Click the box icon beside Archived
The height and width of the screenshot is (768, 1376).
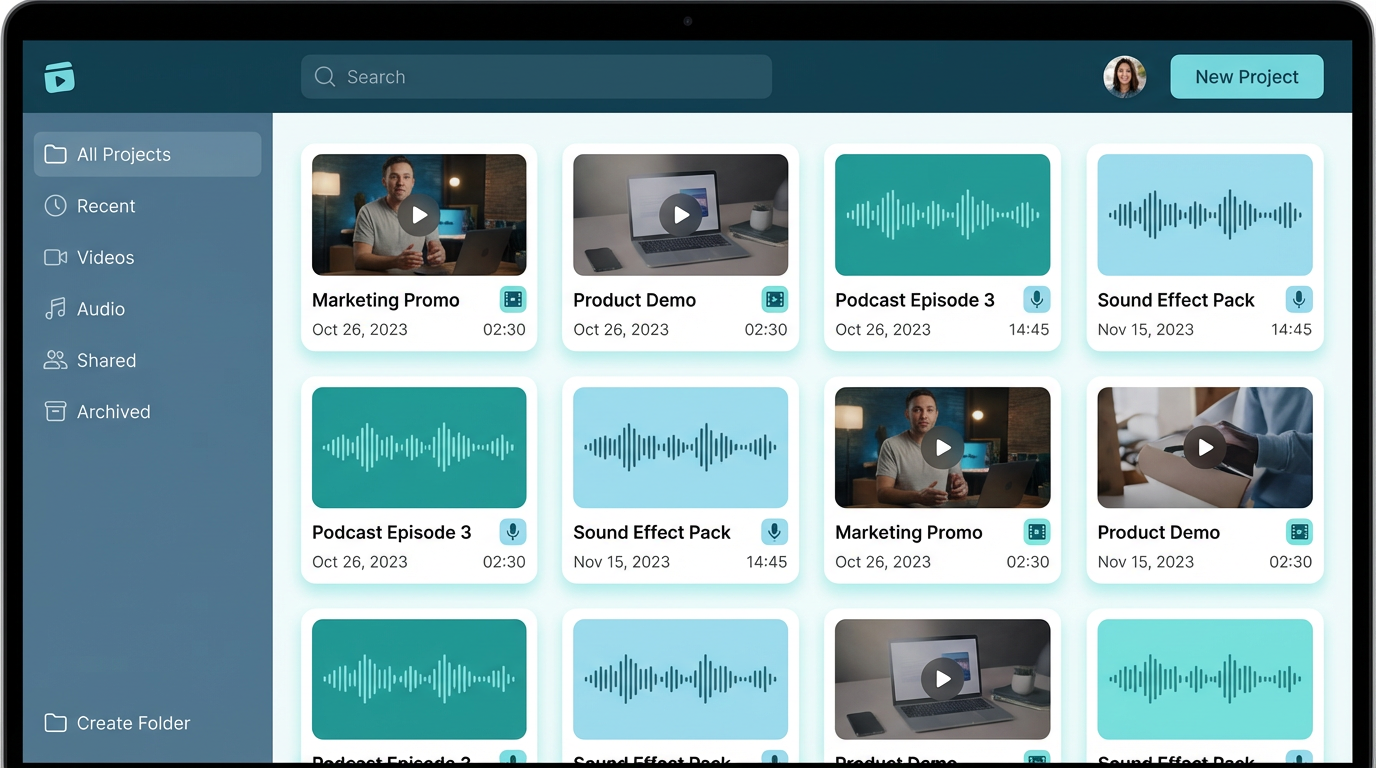click(55, 412)
